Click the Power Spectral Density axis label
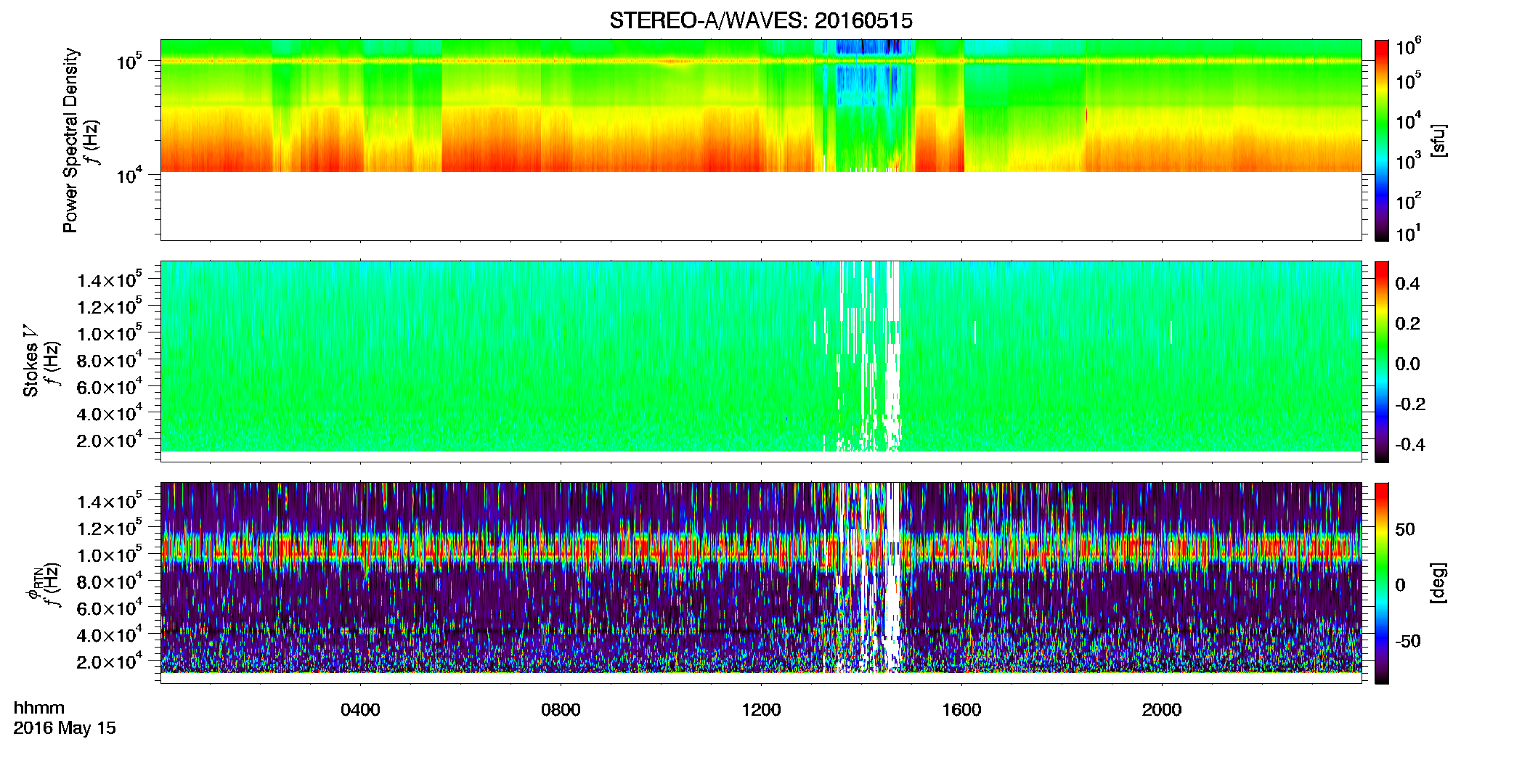Viewport: 1522px width, 784px height. (70, 140)
